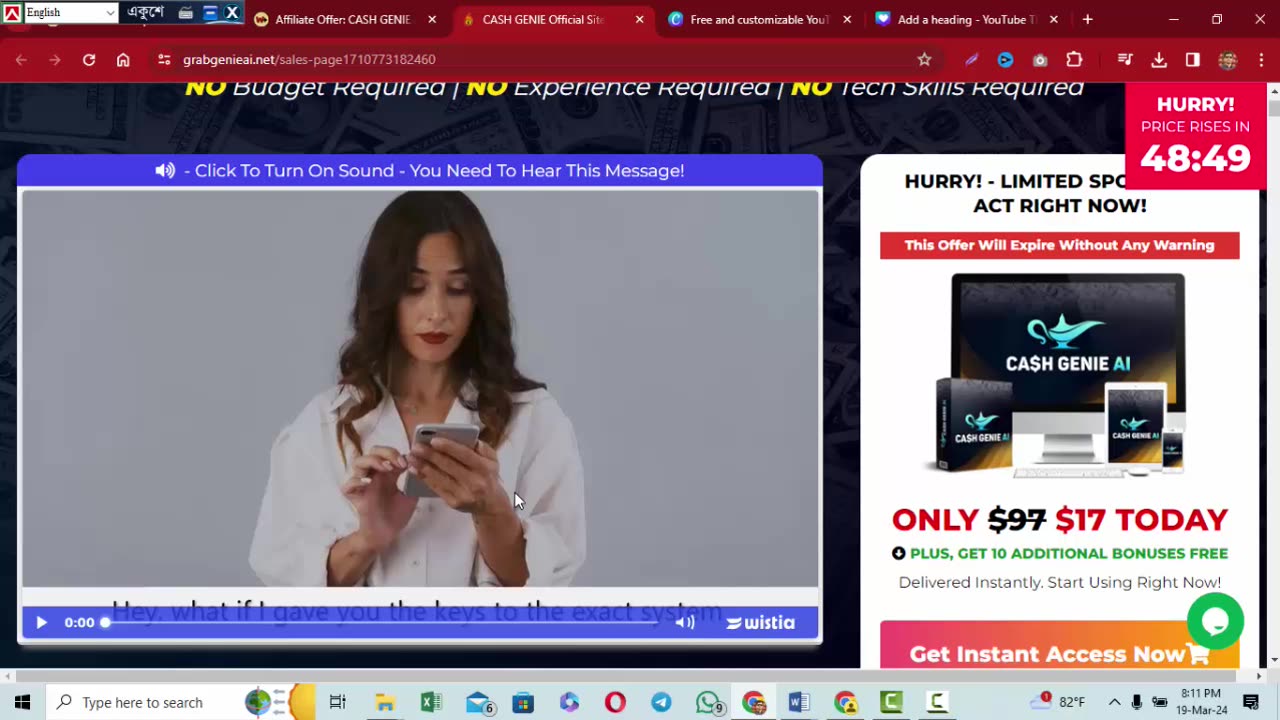This screenshot has height=720, width=1280.
Task: Click the horizontal scrollbar right arrow
Action: click(x=1258, y=676)
